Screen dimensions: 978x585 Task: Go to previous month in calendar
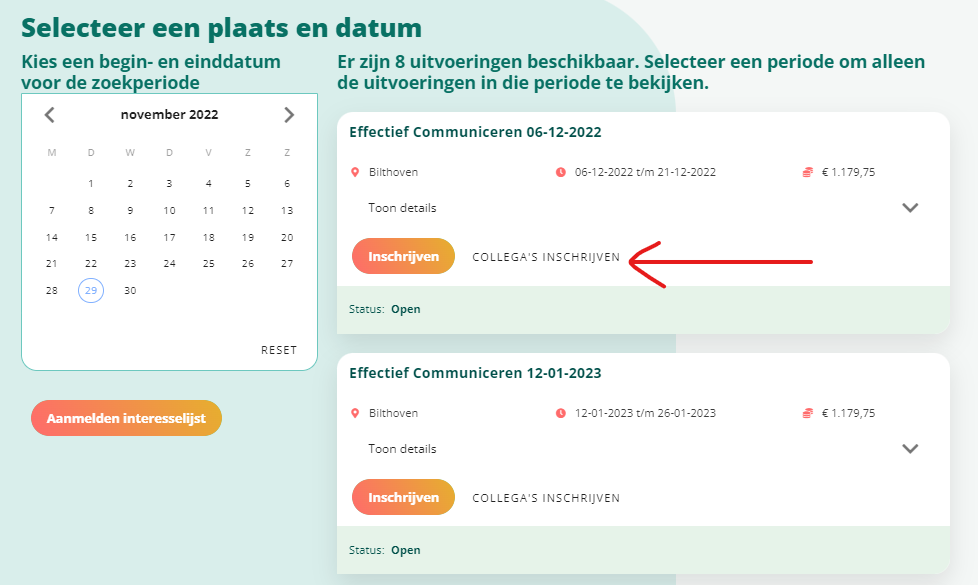coord(50,115)
